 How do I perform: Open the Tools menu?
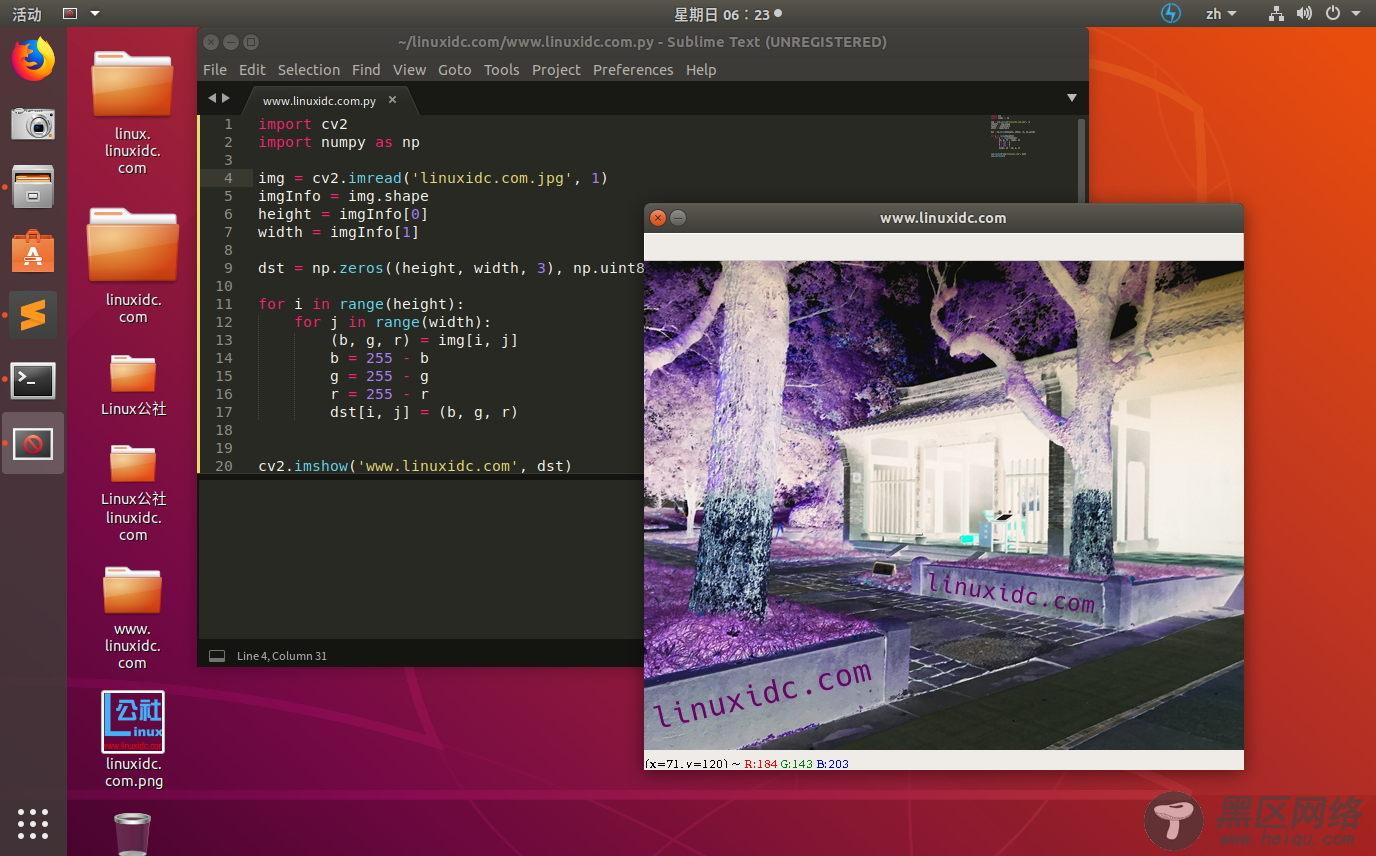[x=502, y=70]
